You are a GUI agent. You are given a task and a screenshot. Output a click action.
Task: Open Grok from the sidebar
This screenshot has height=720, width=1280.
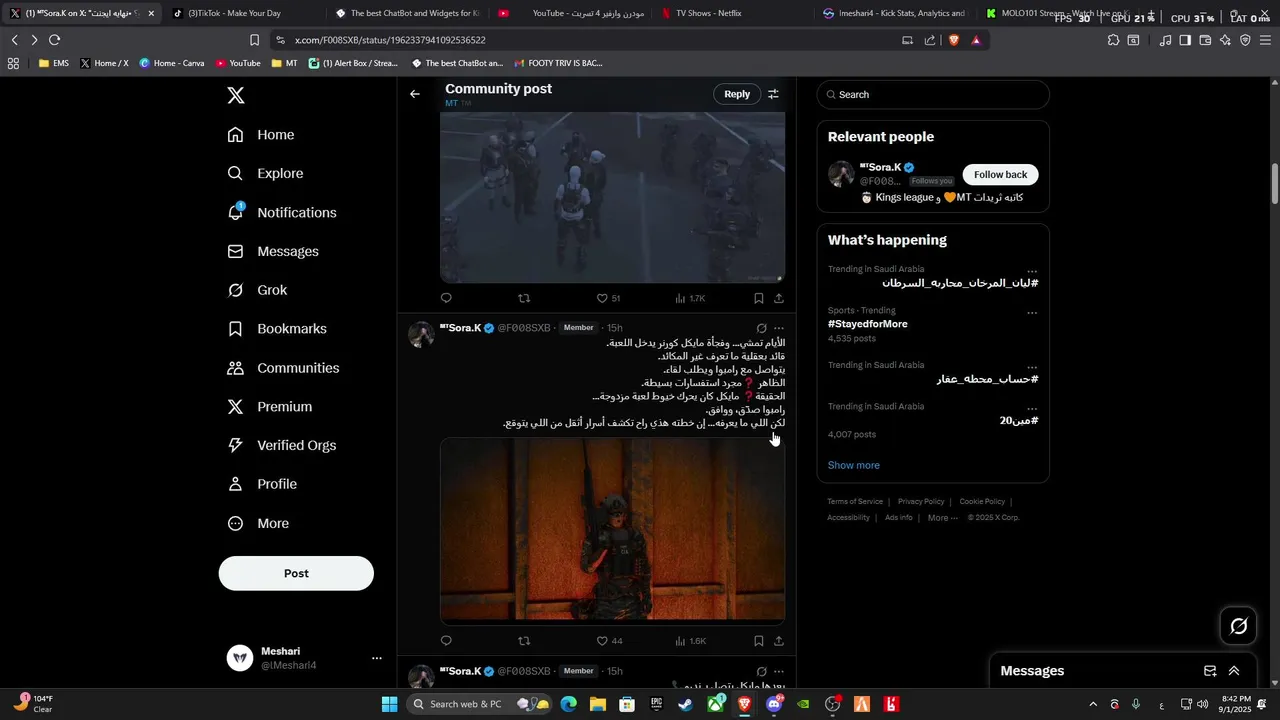coord(257,290)
